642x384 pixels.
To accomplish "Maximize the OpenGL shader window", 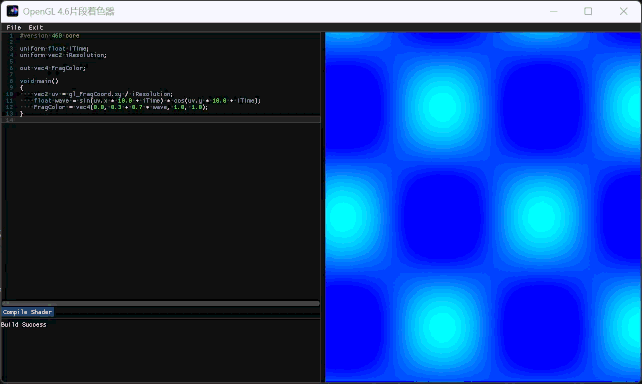I will pyautogui.click(x=588, y=11).
